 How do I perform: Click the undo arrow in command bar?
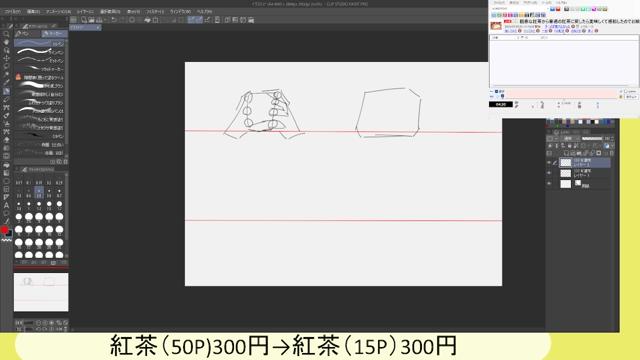click(114, 20)
